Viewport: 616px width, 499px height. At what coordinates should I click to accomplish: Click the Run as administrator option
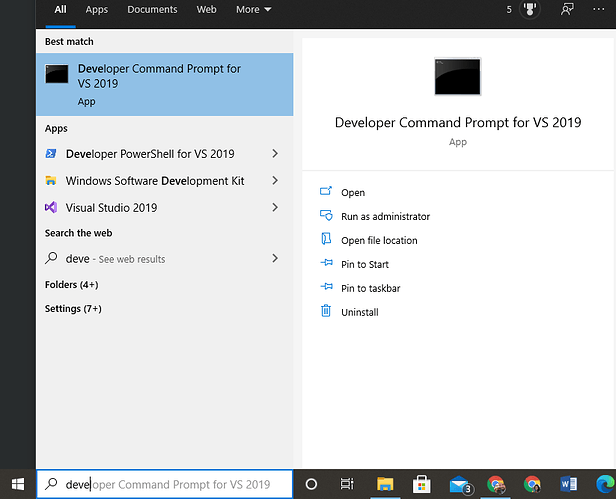click(384, 216)
